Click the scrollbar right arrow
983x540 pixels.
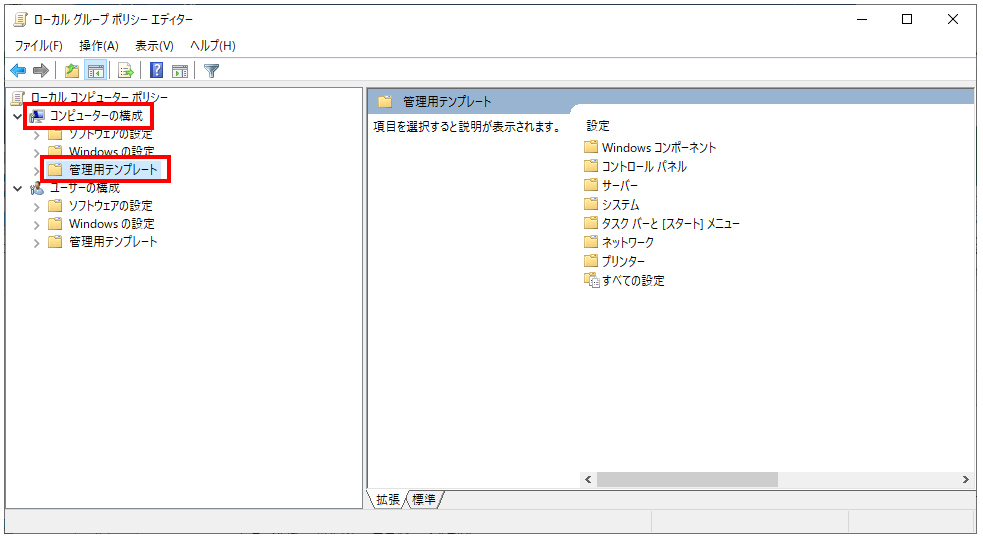965,480
